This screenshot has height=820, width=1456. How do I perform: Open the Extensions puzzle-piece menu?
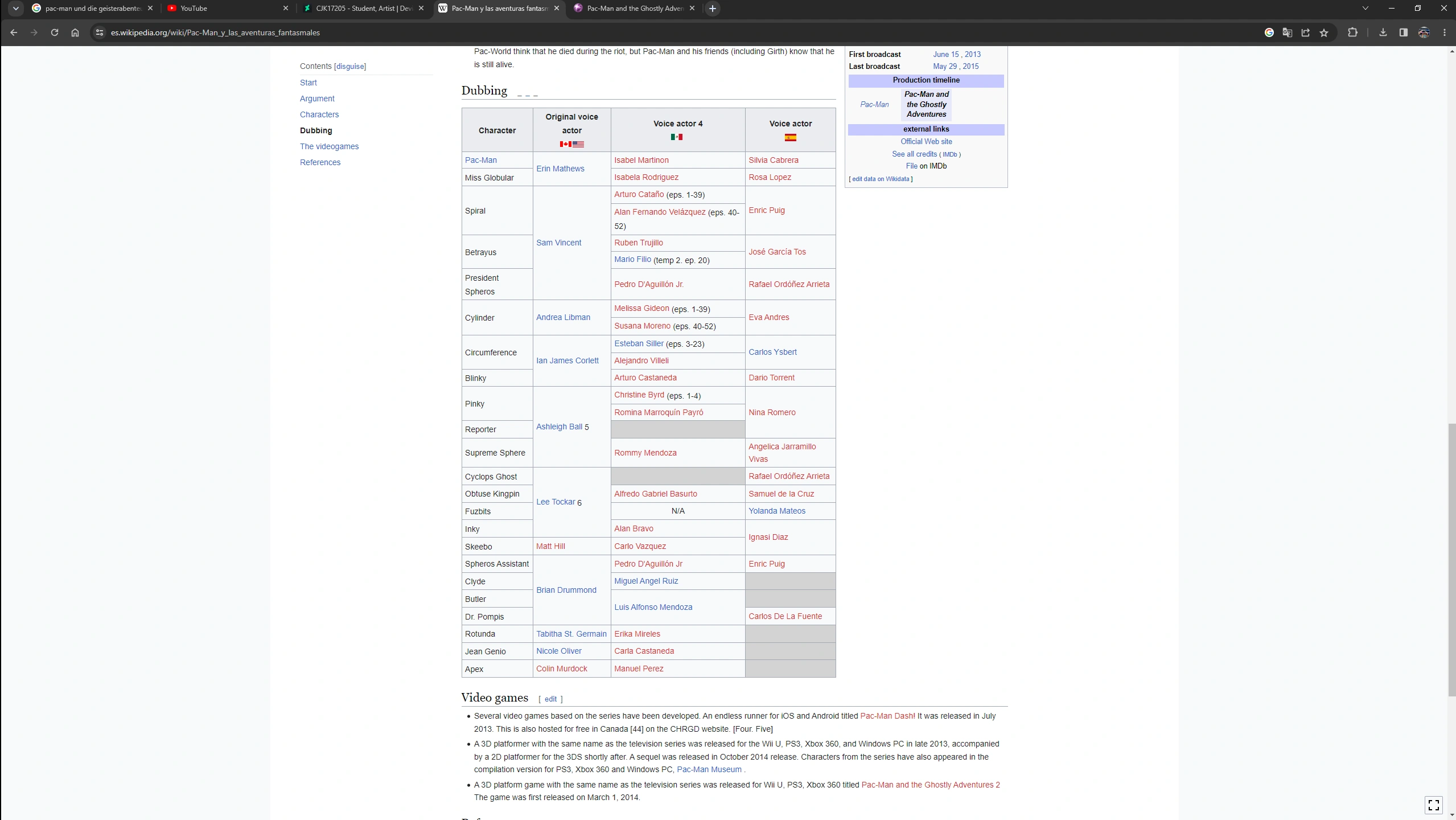click(1352, 32)
